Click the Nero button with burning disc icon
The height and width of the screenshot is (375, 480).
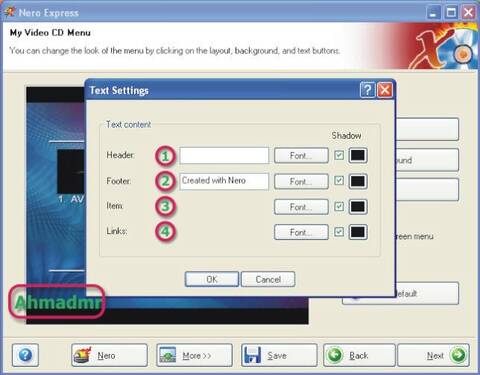109,355
